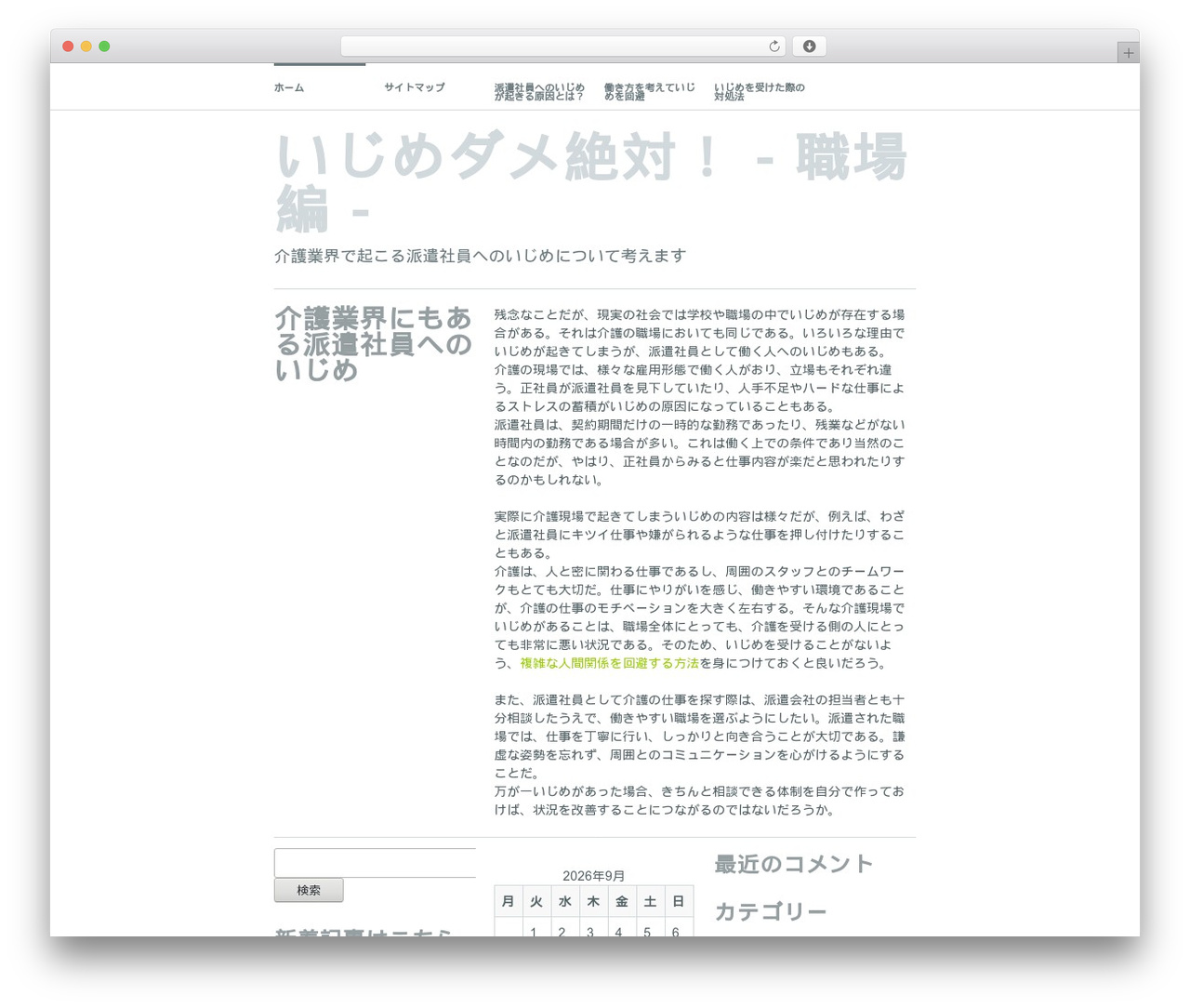Follow the 複雑な人間関係を回避する方法 link
The width and height of the screenshot is (1190, 1008).
[x=610, y=663]
